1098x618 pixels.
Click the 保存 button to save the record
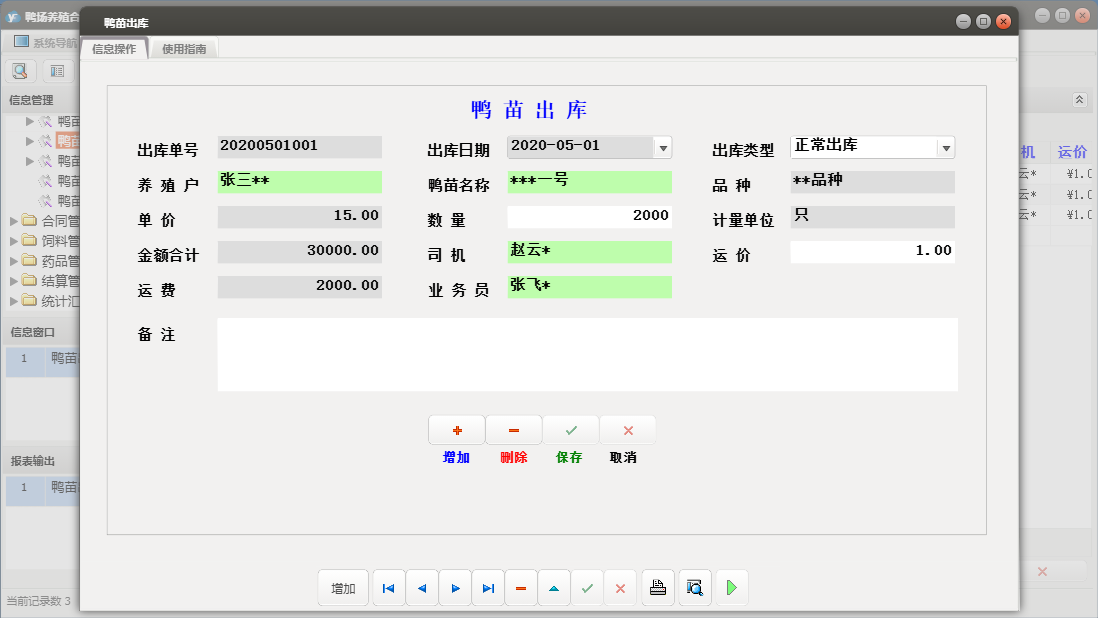pyautogui.click(x=570, y=429)
